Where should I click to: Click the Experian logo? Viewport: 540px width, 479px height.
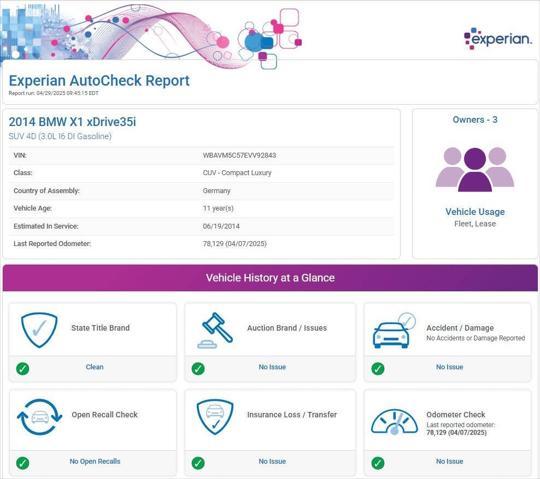pos(498,38)
